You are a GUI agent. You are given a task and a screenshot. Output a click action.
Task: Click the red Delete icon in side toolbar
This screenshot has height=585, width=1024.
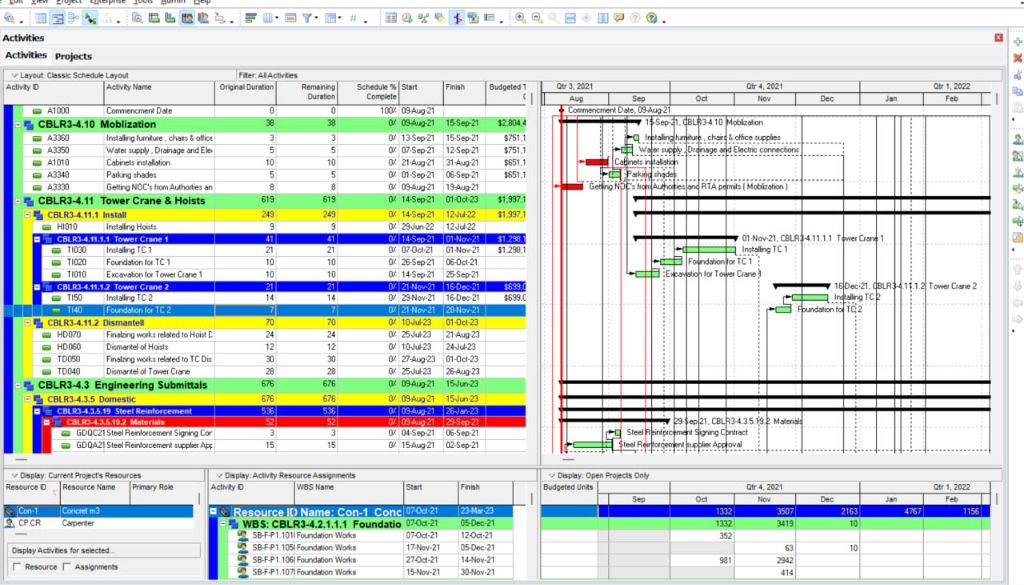1016,58
